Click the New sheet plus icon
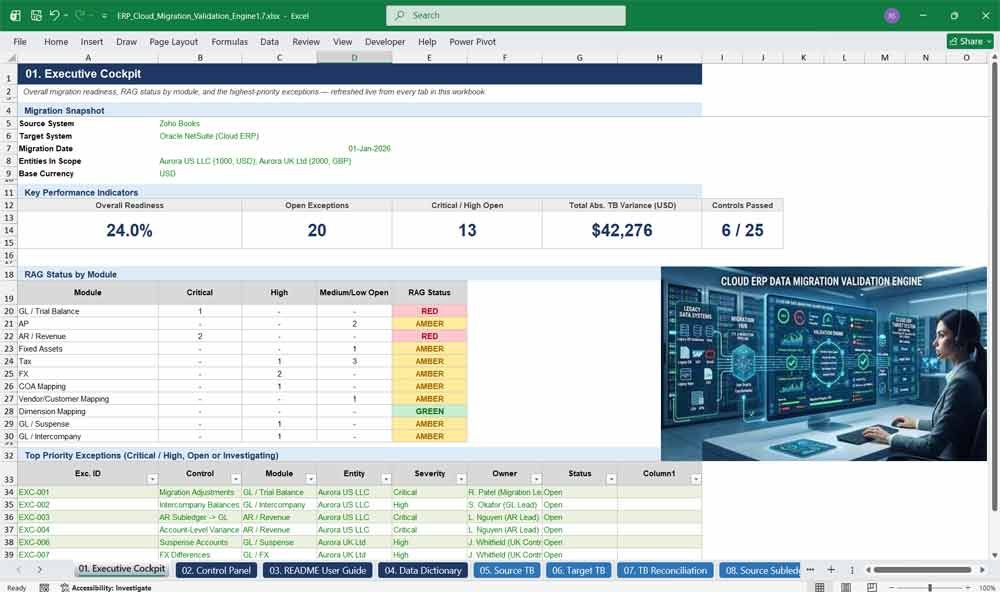This screenshot has height=592, width=1000. [x=831, y=570]
